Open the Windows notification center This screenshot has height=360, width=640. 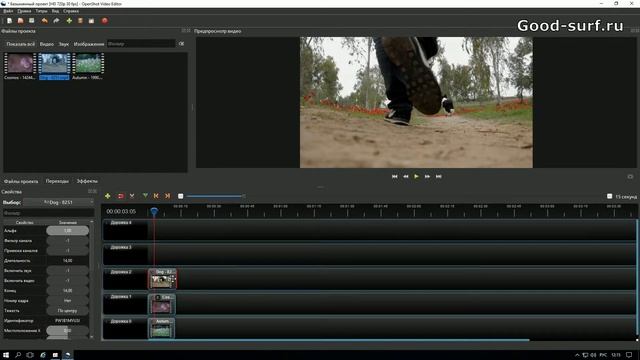coord(629,355)
